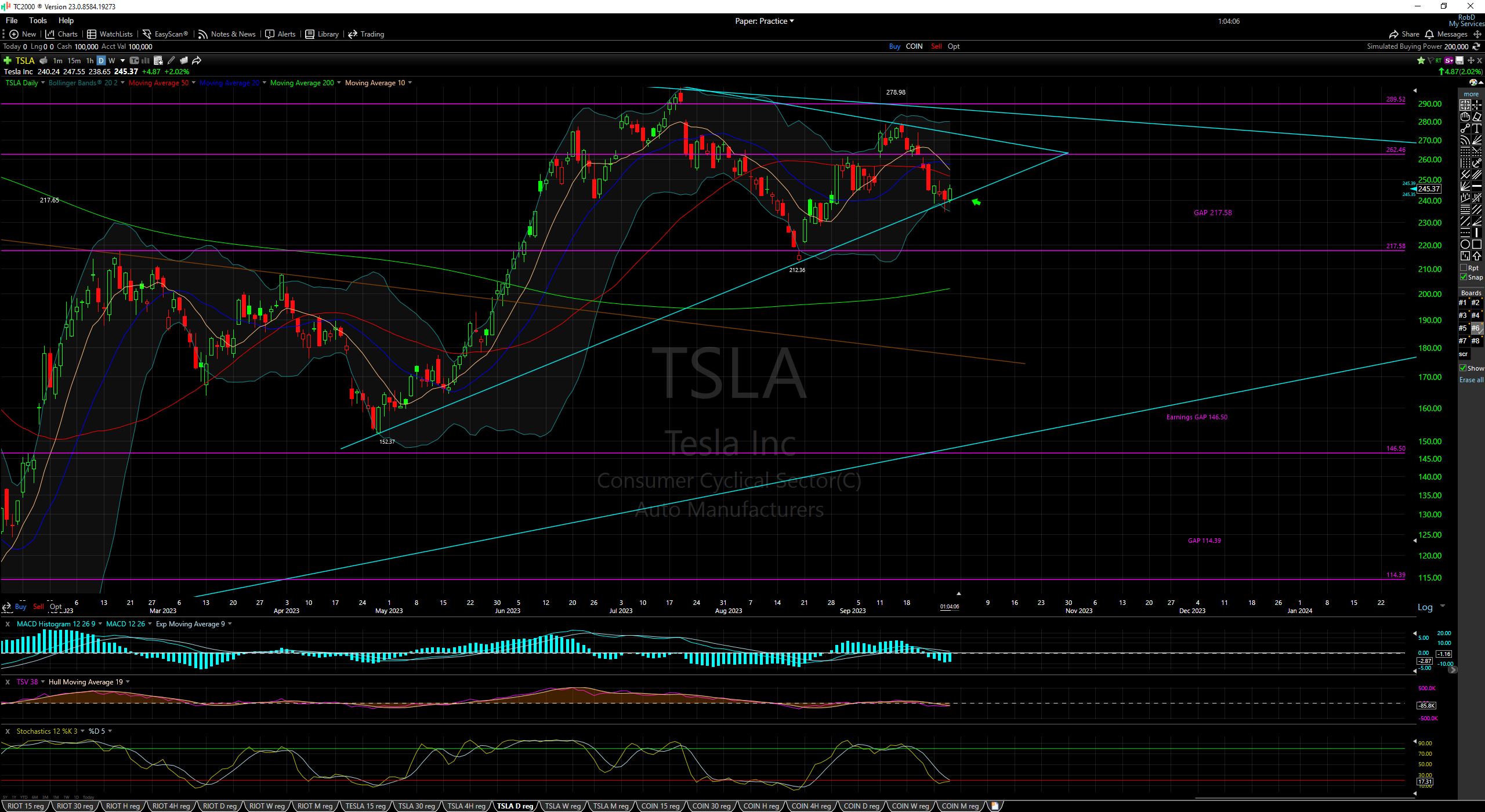Select the anchor drawing tool
Image resolution: width=1485 pixels, height=812 pixels.
click(1477, 164)
